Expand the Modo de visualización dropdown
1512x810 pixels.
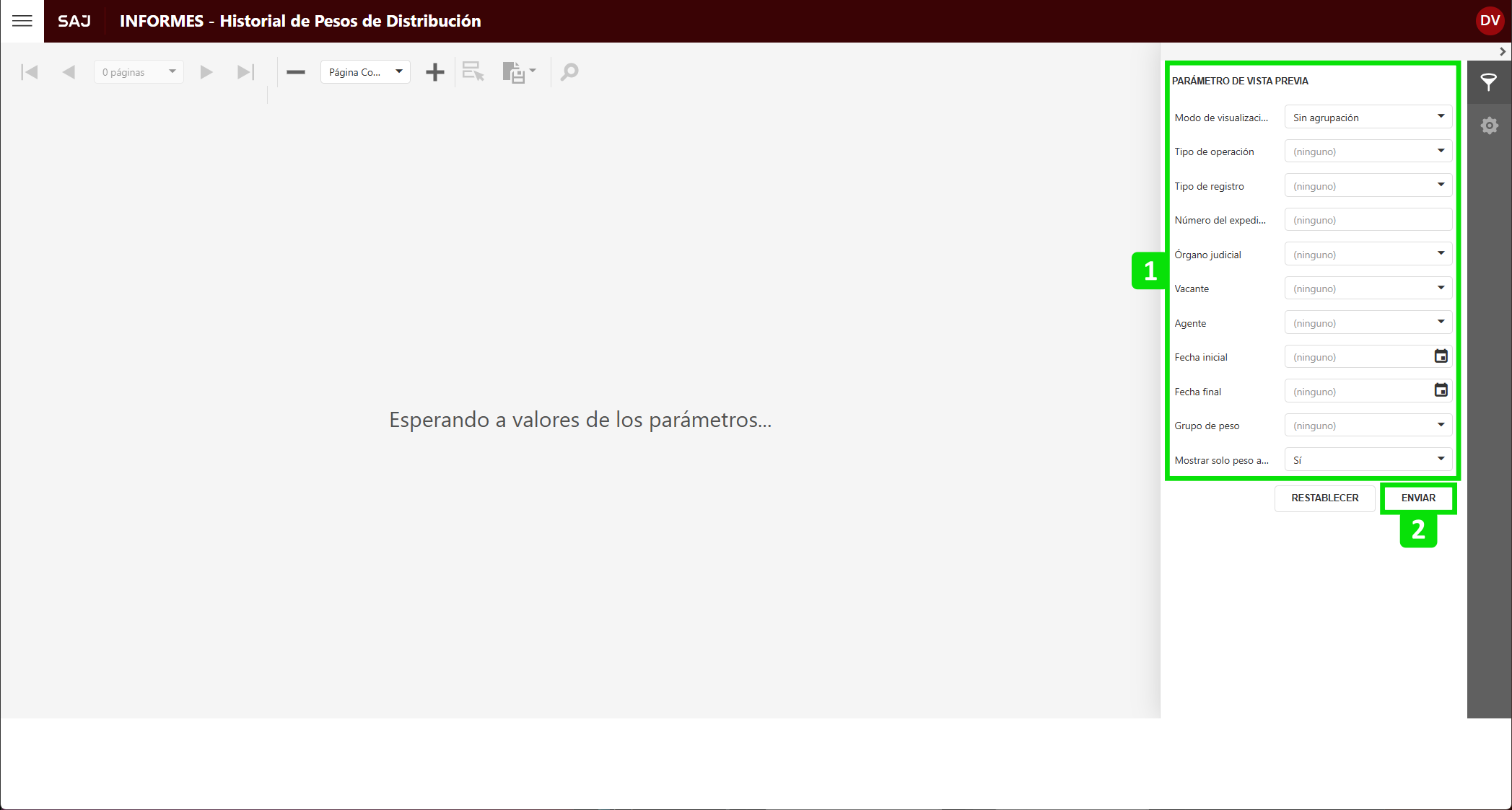pyautogui.click(x=1368, y=117)
